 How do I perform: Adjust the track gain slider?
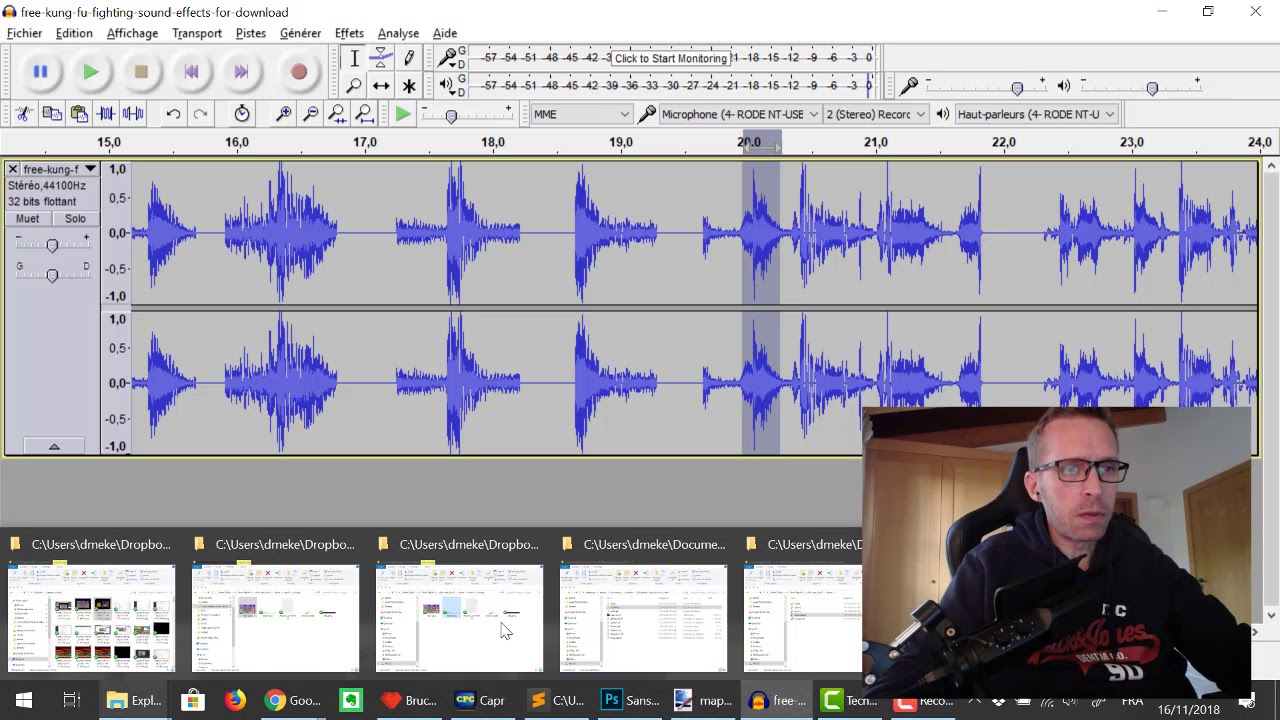pos(52,243)
